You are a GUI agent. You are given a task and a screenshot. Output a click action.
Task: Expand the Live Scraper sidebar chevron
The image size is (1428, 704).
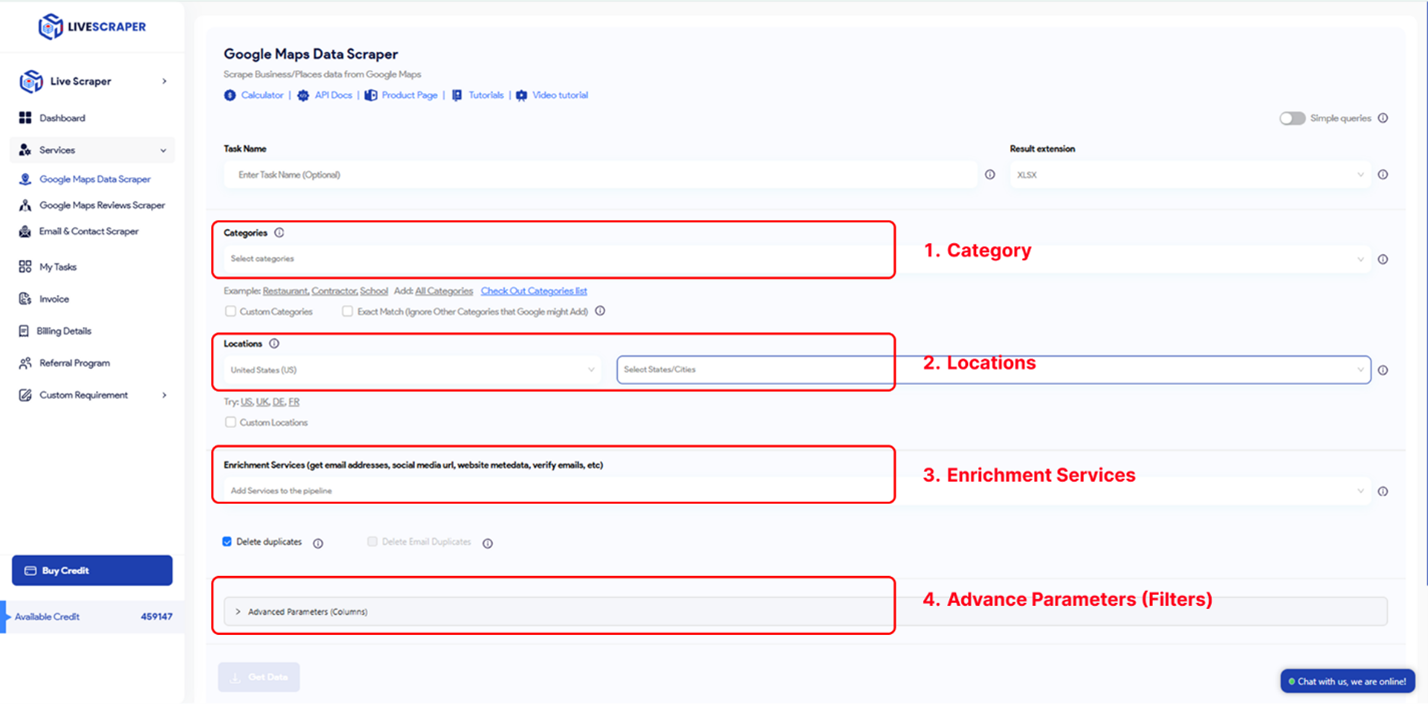tap(164, 81)
